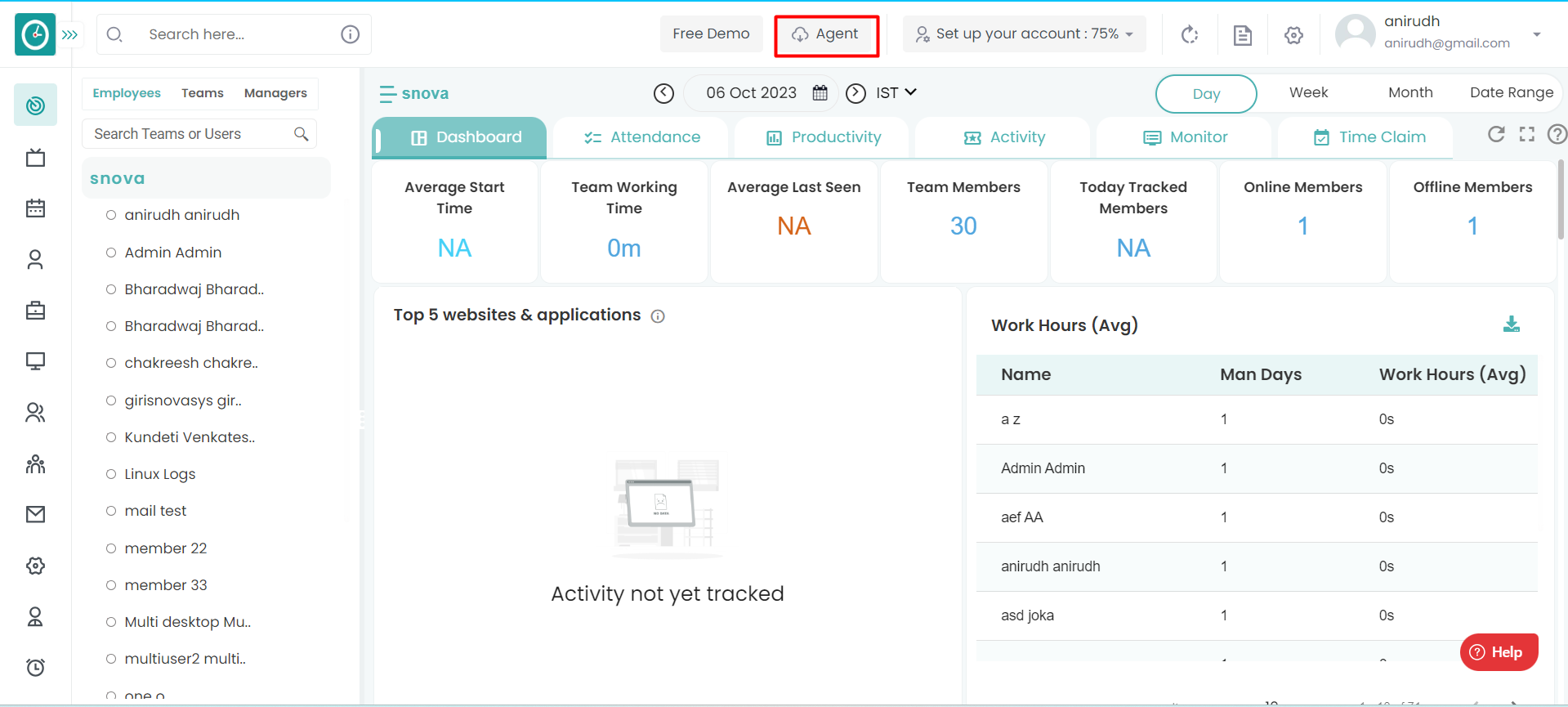Open the red Help button

click(x=1499, y=652)
